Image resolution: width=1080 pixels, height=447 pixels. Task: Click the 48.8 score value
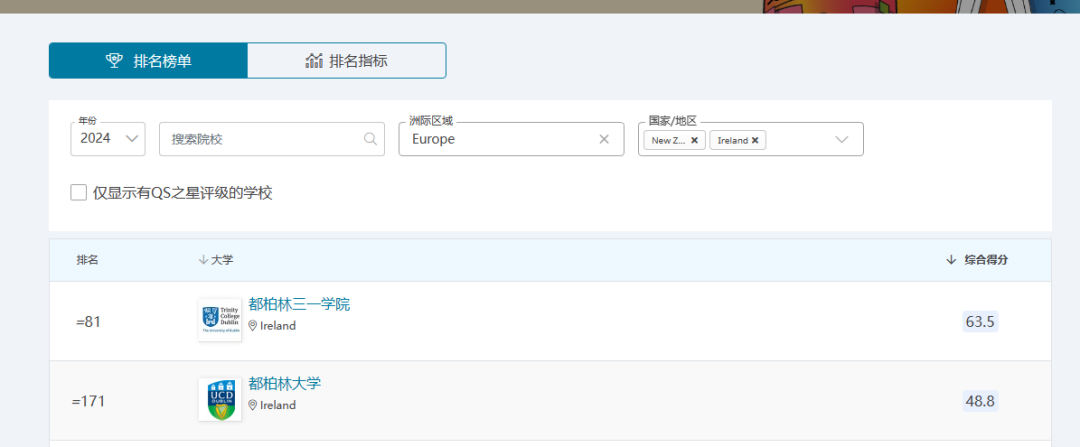[x=980, y=401]
